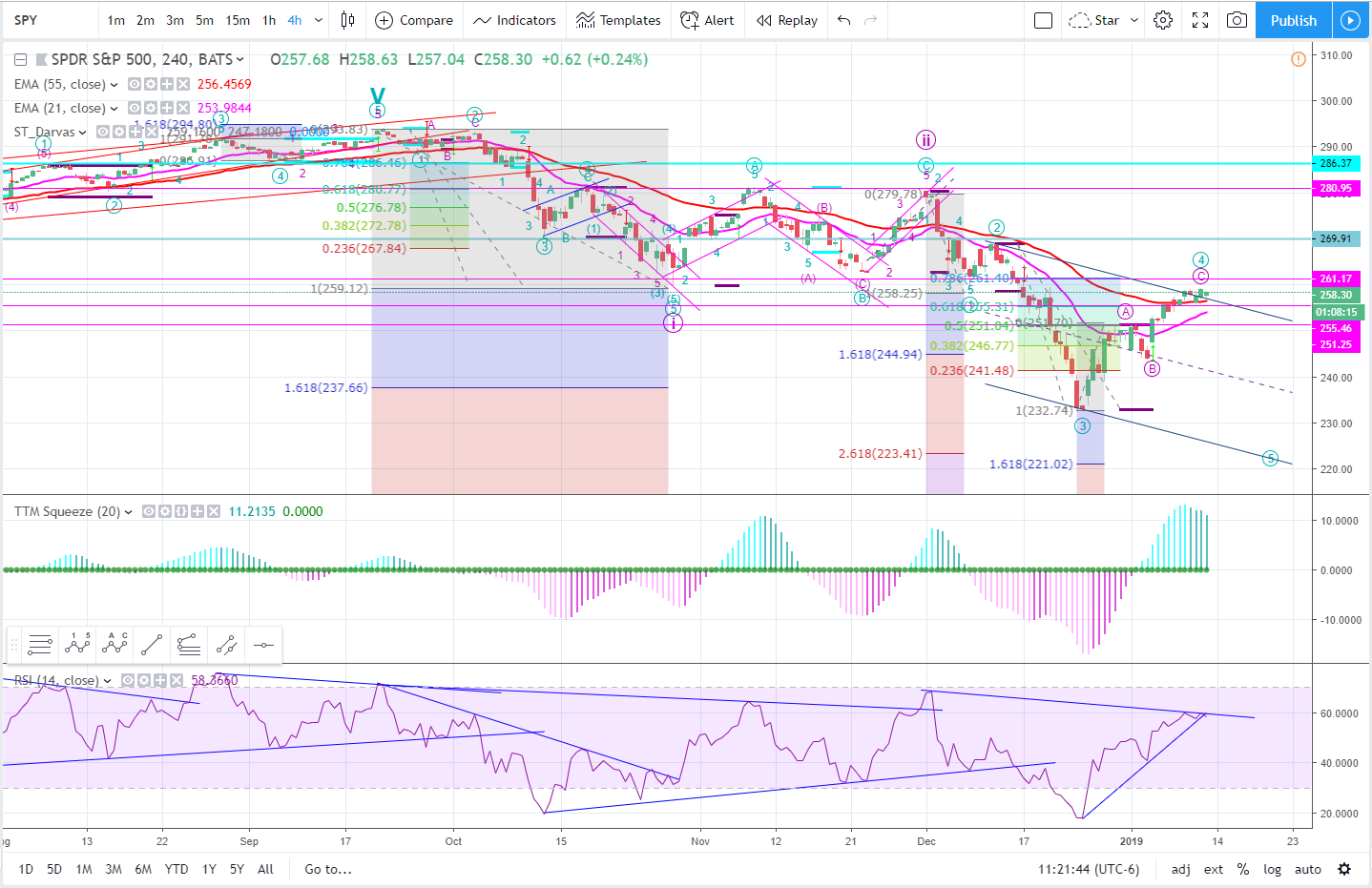Screen dimensions: 1372x888
Task: Redo the last chart action
Action: pyautogui.click(x=870, y=20)
